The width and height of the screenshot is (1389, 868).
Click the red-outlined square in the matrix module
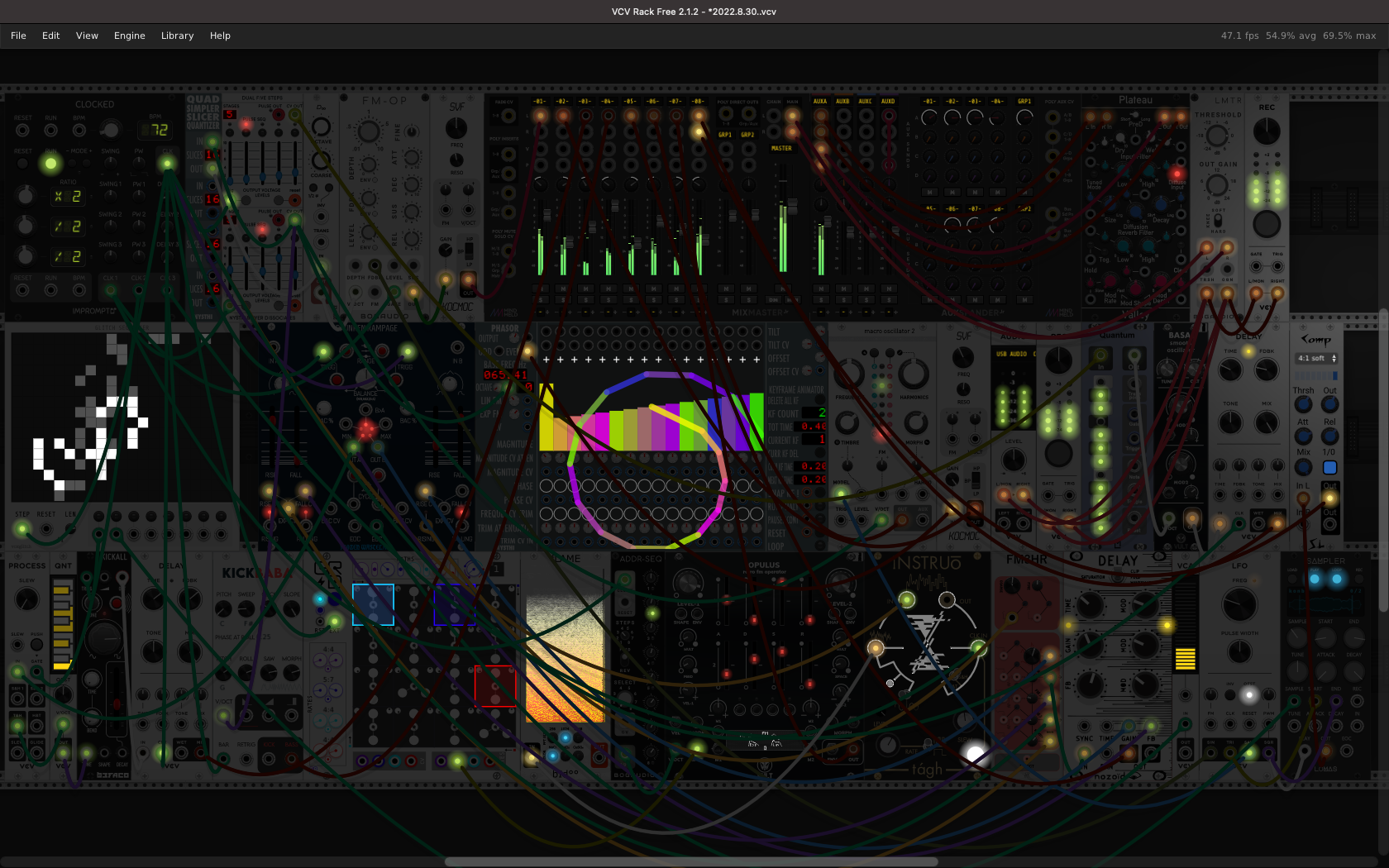coord(495,686)
